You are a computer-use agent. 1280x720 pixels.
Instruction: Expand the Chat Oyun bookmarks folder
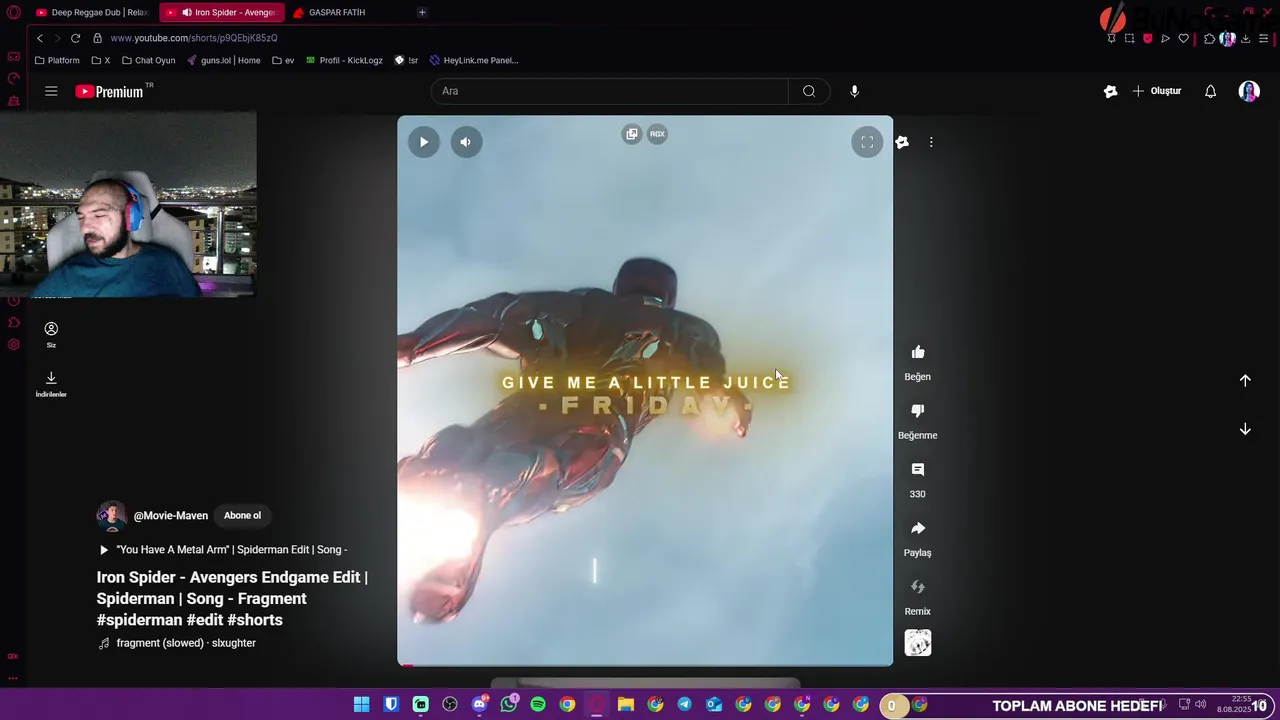click(x=148, y=60)
